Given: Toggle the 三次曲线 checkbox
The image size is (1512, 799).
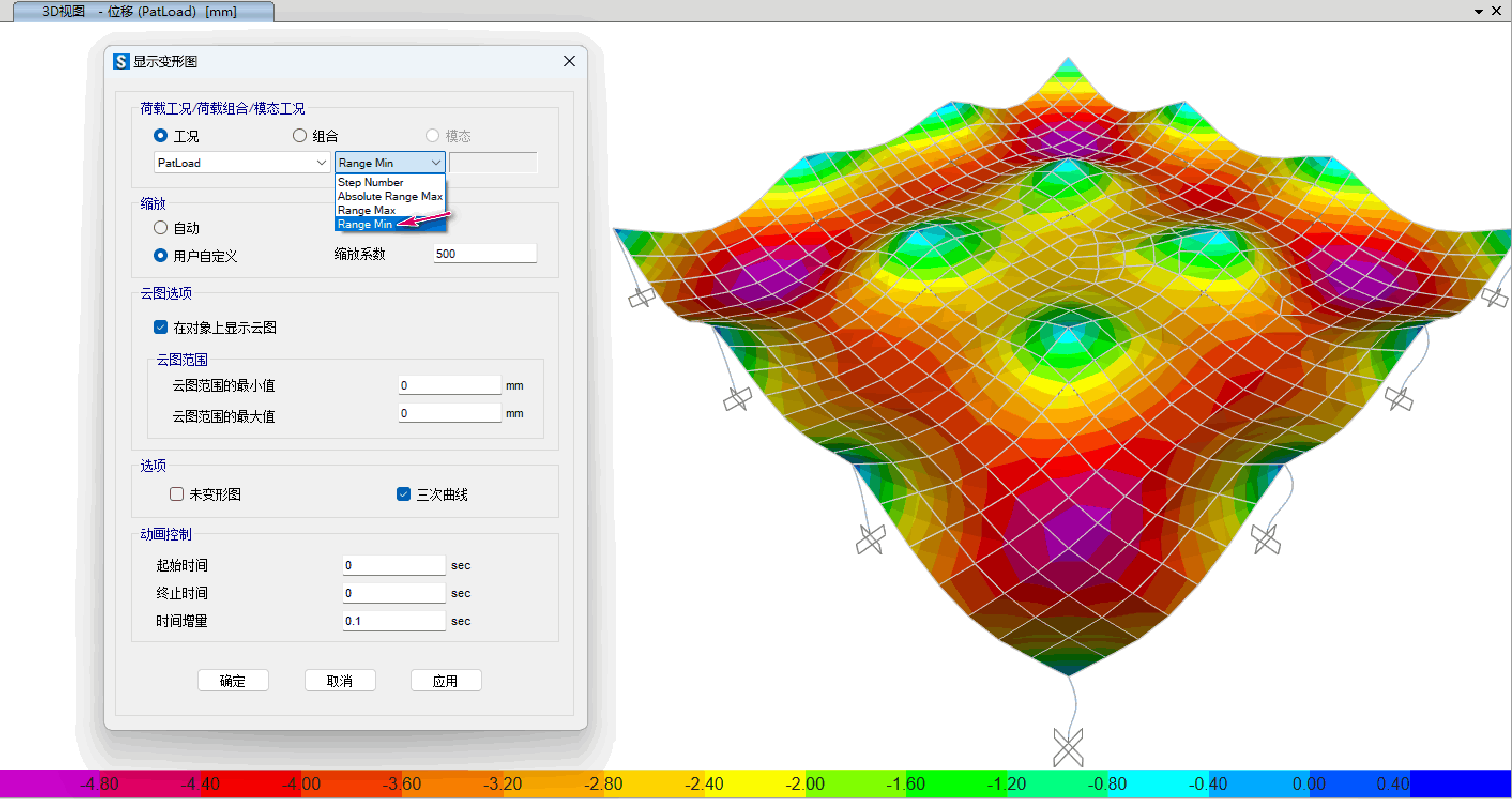Looking at the screenshot, I should coord(403,494).
